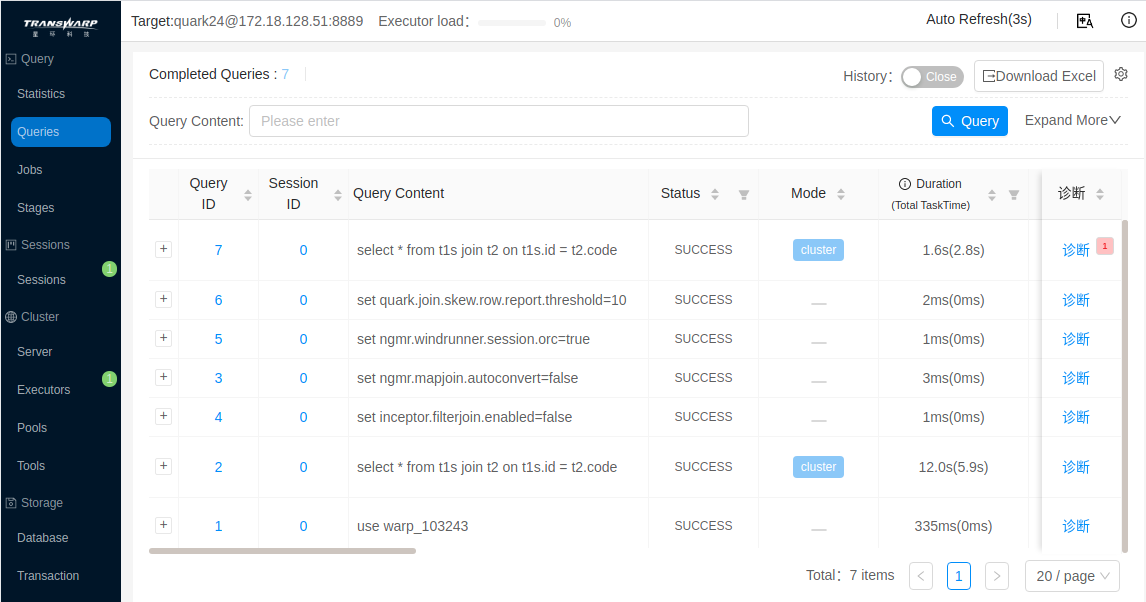Click the info circle icon

tap(1128, 20)
